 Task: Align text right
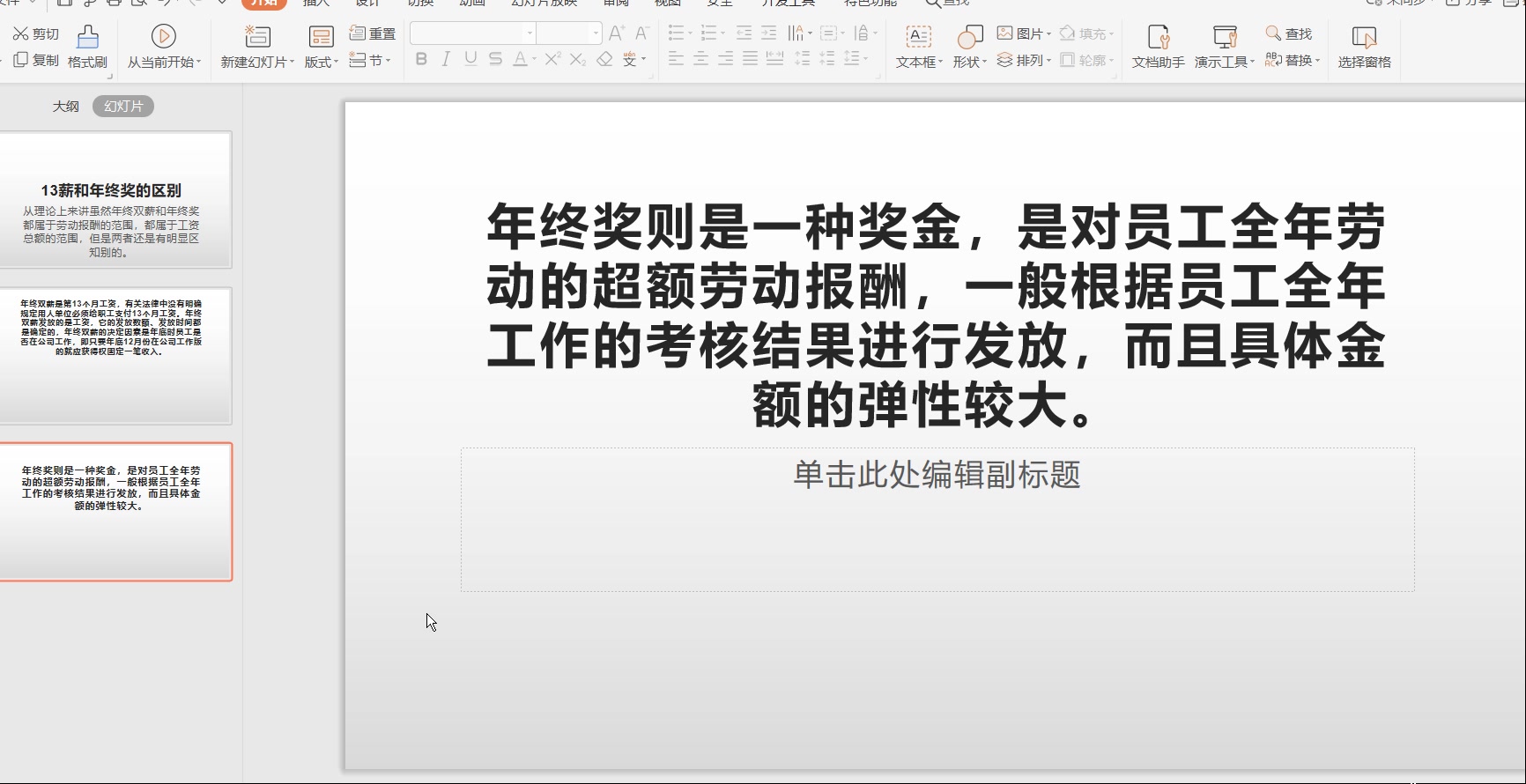pos(725,59)
